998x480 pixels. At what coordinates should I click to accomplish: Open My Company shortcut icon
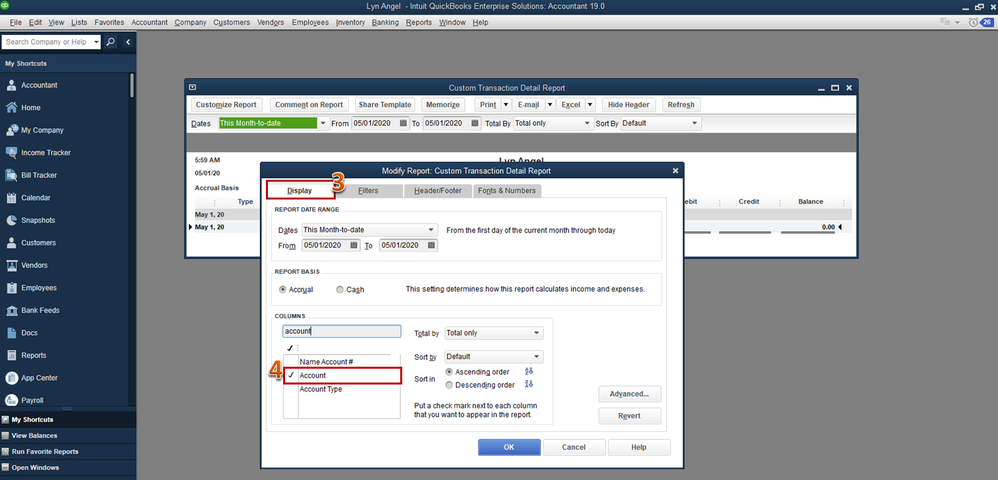(x=11, y=130)
